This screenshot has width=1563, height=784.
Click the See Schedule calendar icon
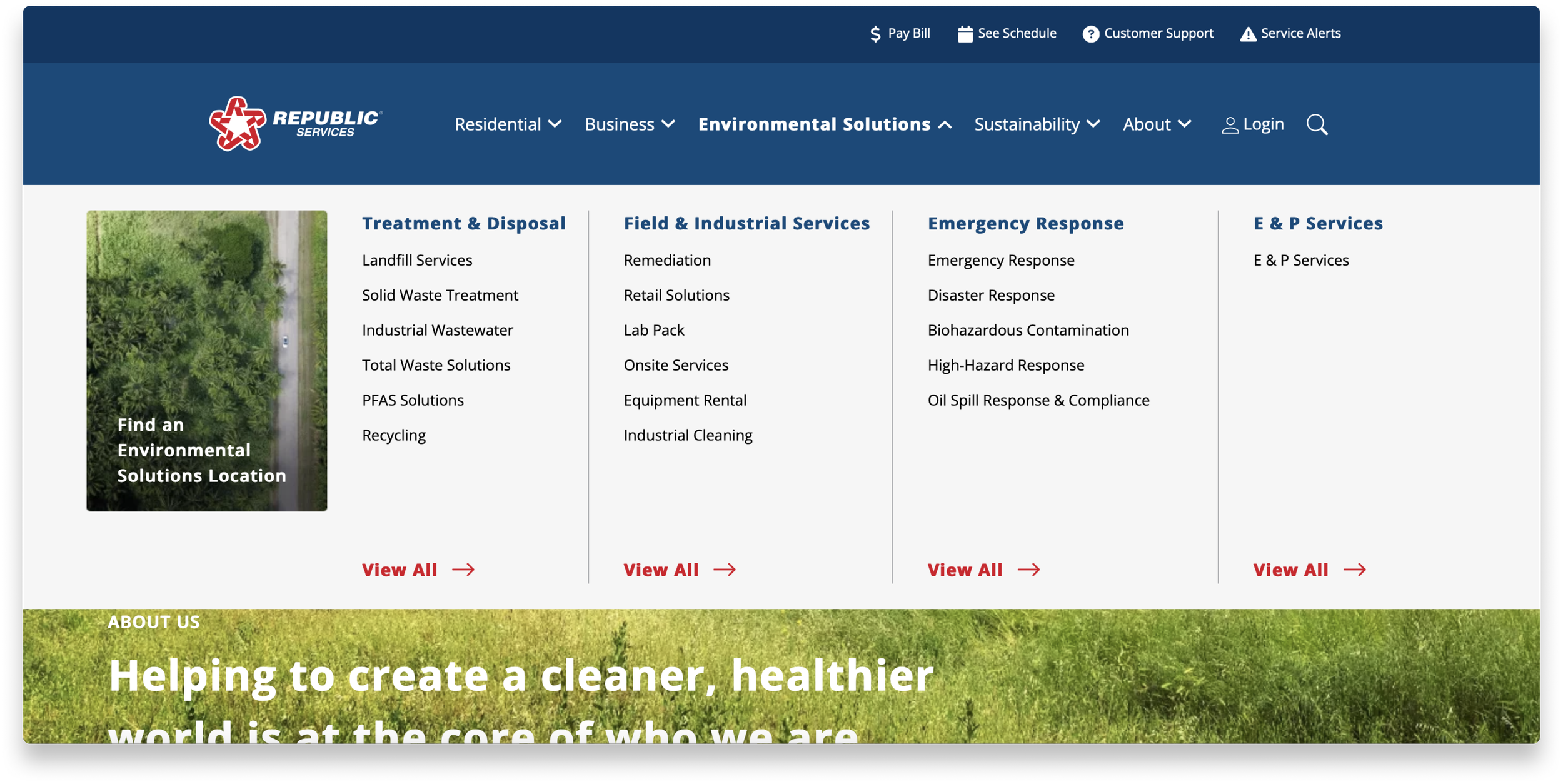tap(965, 34)
